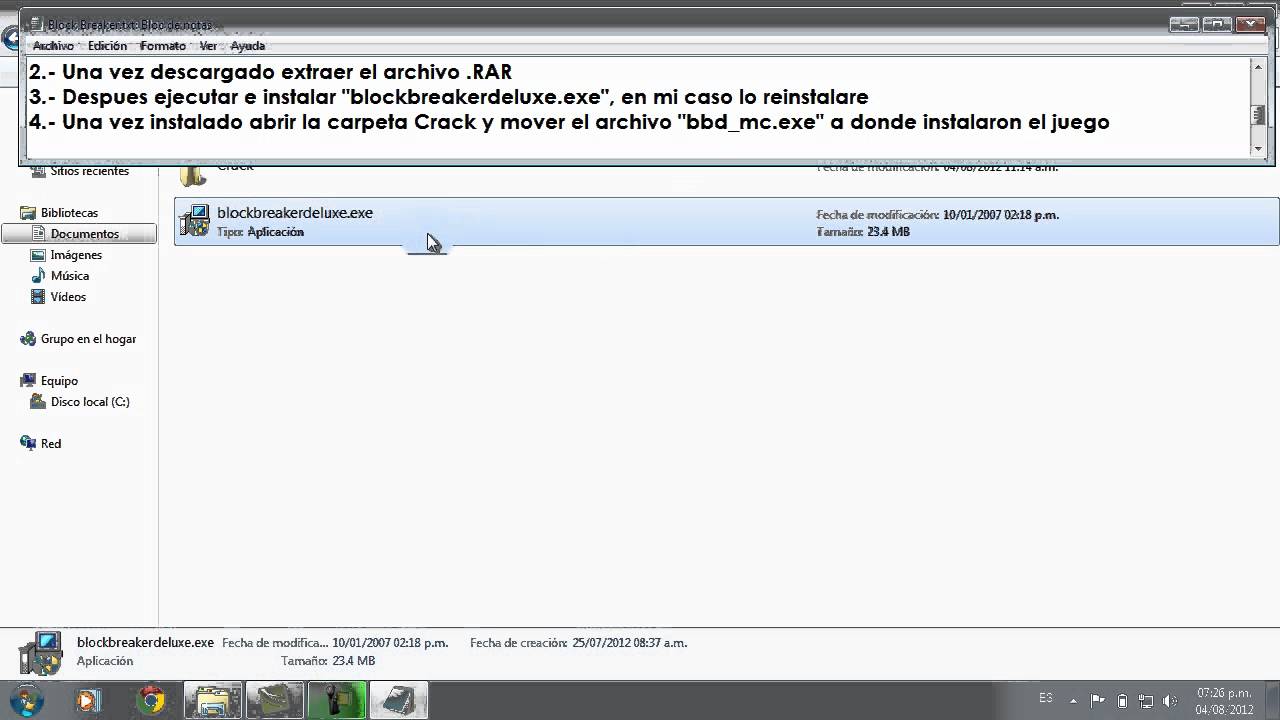Open Vídeos library
The image size is (1280, 720).
click(68, 297)
